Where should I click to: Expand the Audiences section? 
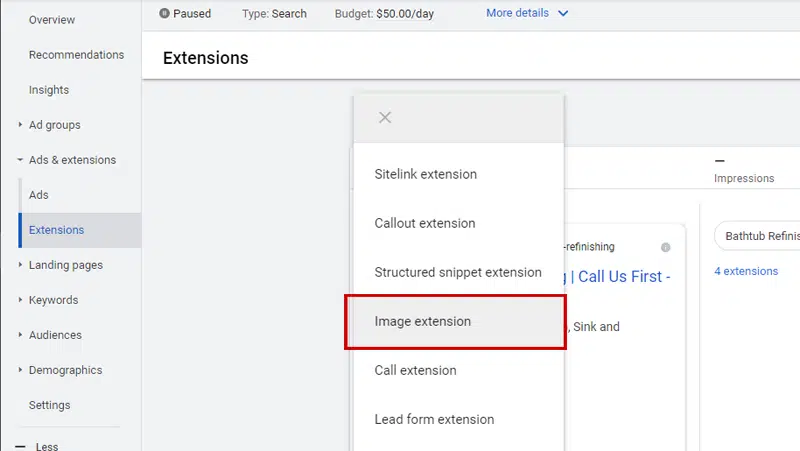[20, 335]
